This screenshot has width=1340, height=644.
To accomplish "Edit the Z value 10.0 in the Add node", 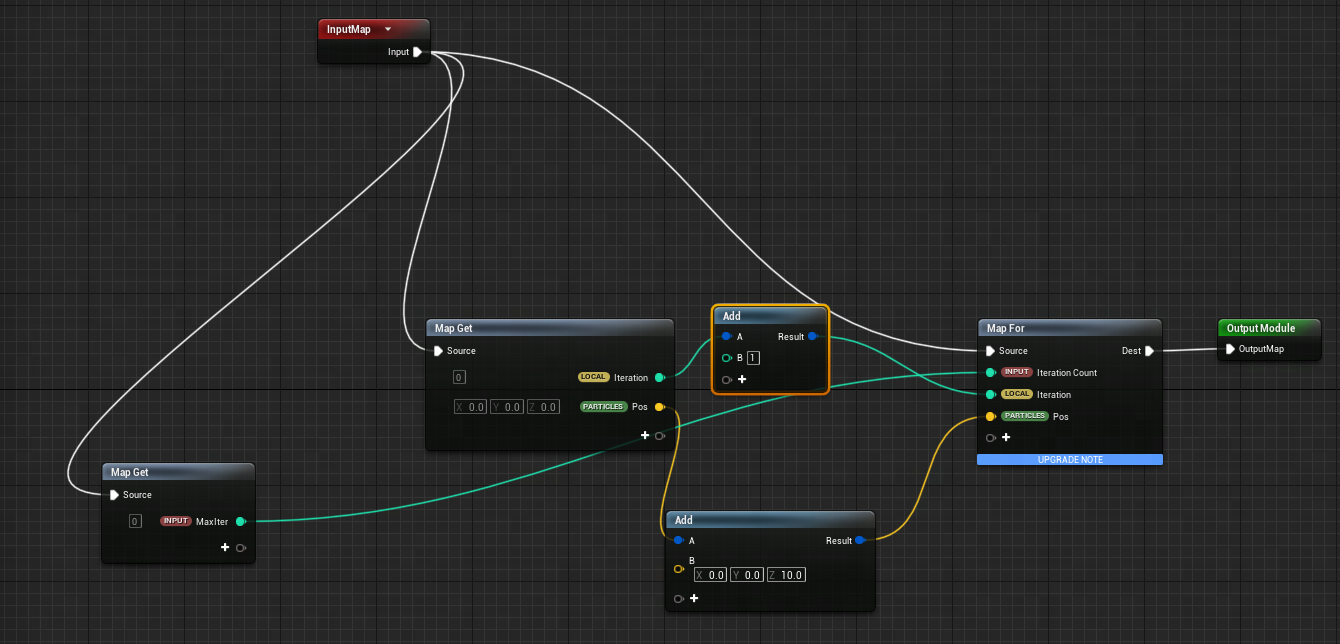I will 786,575.
